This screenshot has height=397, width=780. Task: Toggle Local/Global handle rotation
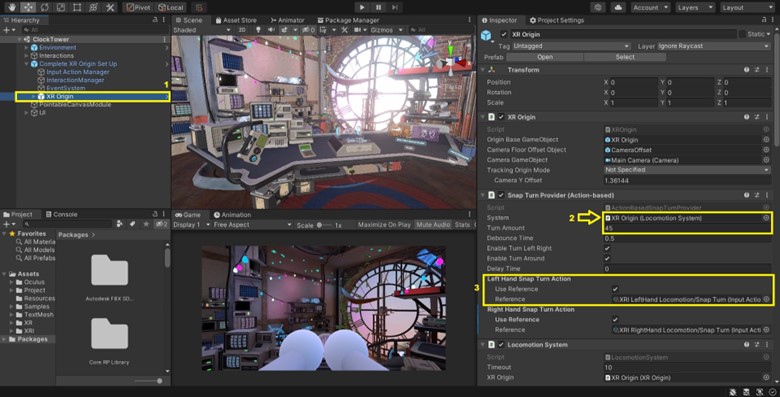171,7
